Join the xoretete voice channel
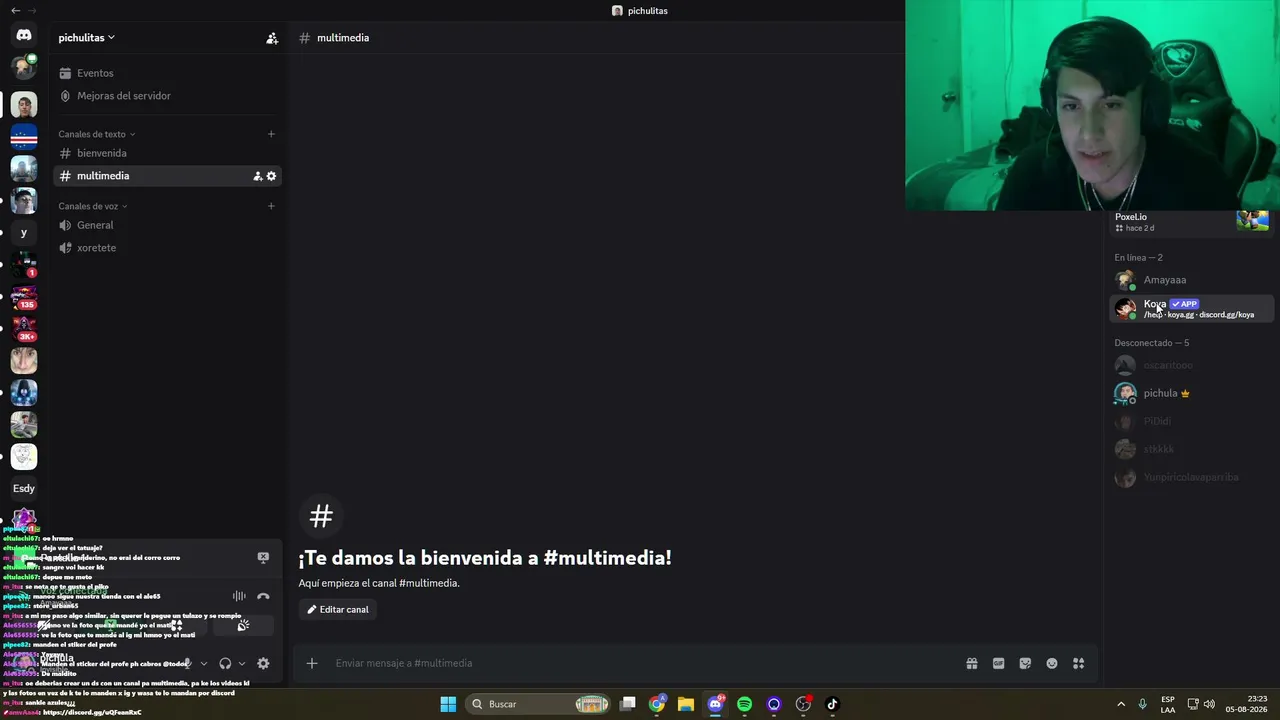1280x720 pixels. (x=167, y=248)
